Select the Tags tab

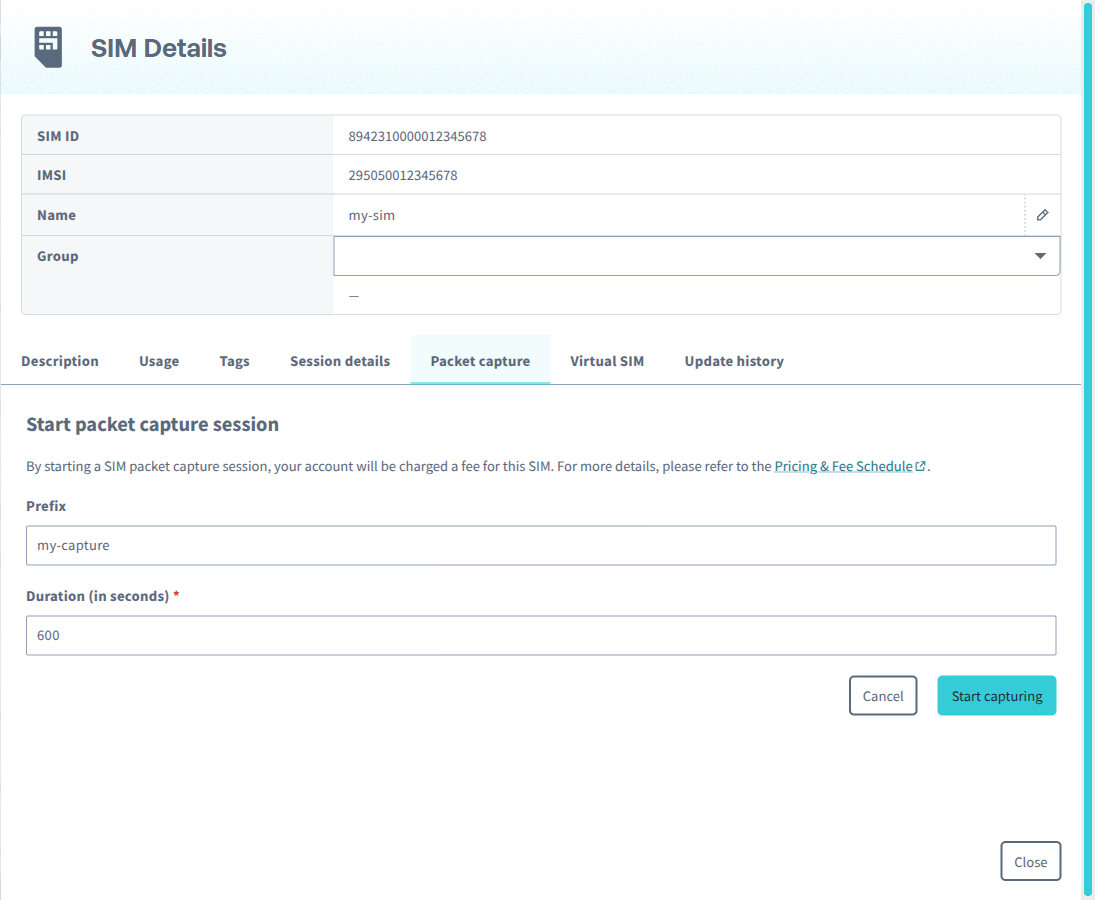pyautogui.click(x=234, y=361)
